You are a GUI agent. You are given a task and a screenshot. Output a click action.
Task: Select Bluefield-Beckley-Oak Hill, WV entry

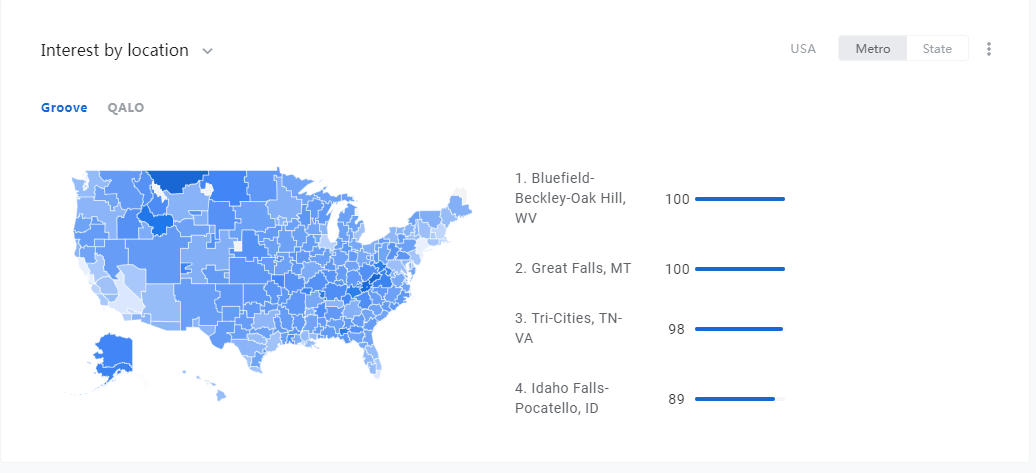[571, 198]
